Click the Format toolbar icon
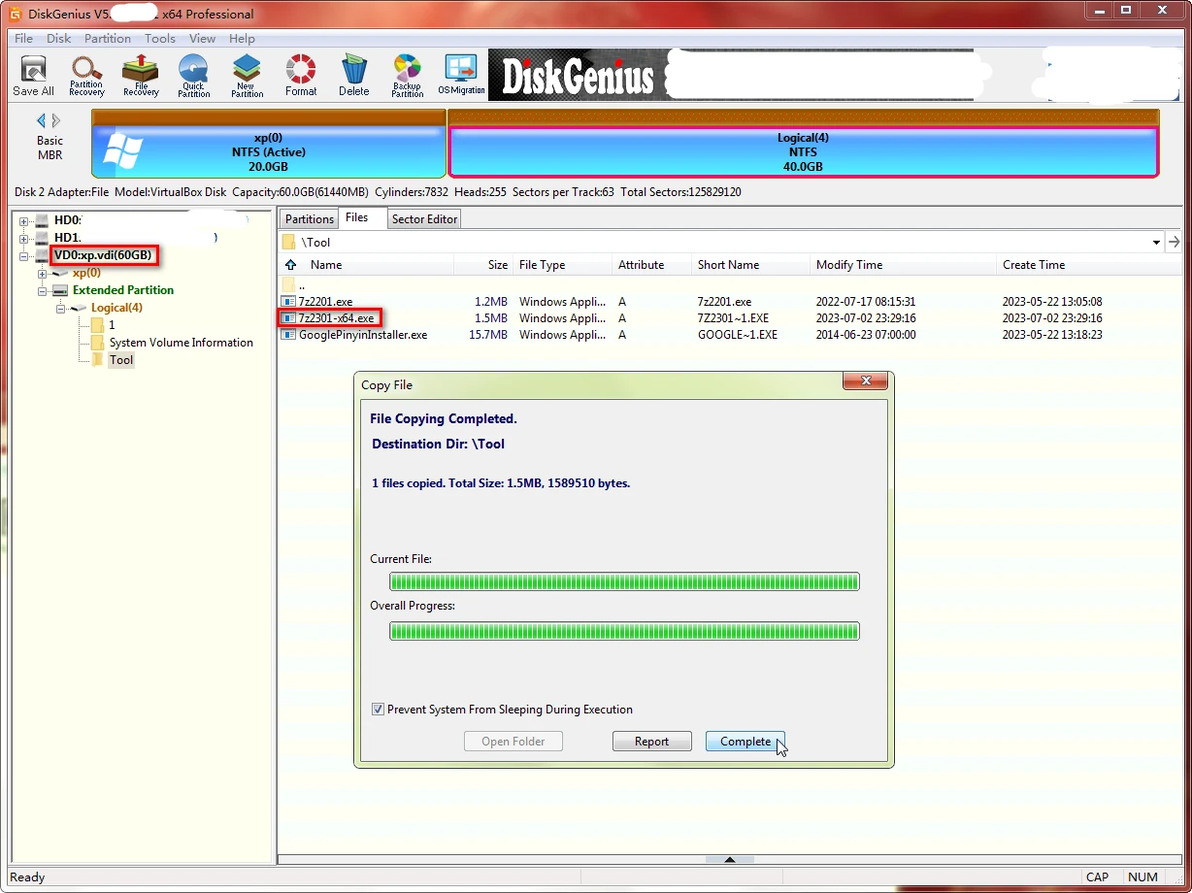Viewport: 1192px width, 893px height. (x=301, y=75)
